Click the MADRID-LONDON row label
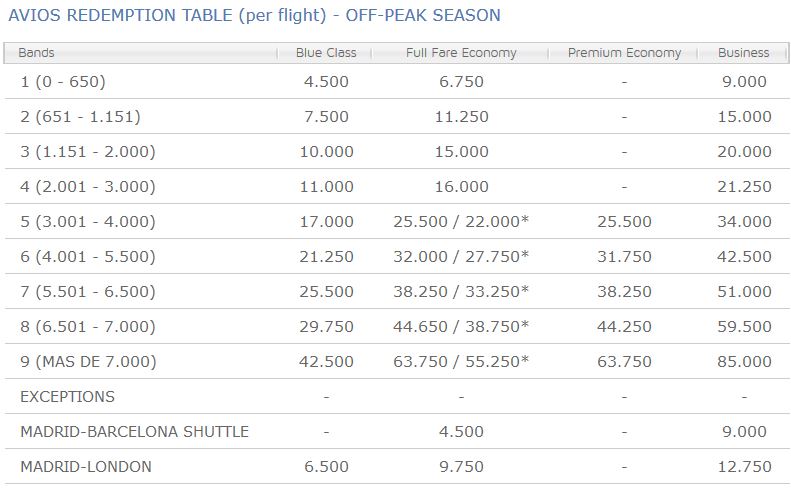Image resolution: width=791 pixels, height=491 pixels. tap(86, 467)
